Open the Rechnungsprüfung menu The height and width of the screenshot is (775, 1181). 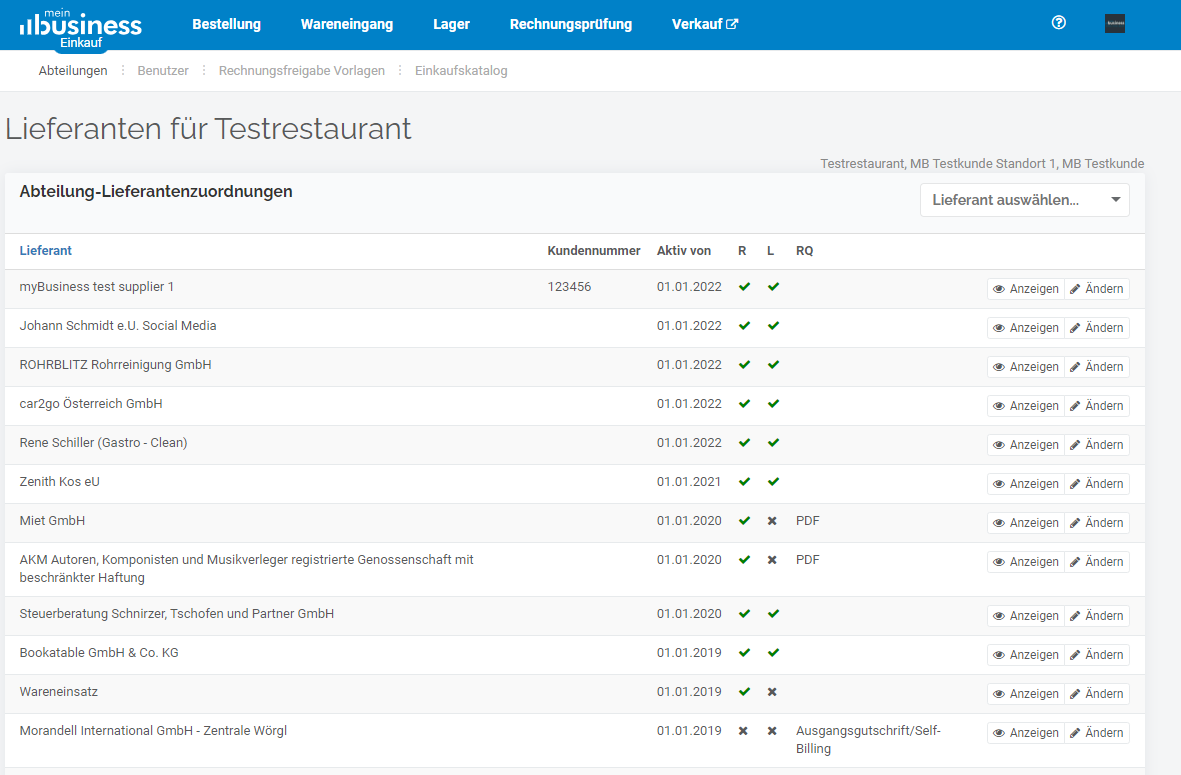(x=571, y=24)
